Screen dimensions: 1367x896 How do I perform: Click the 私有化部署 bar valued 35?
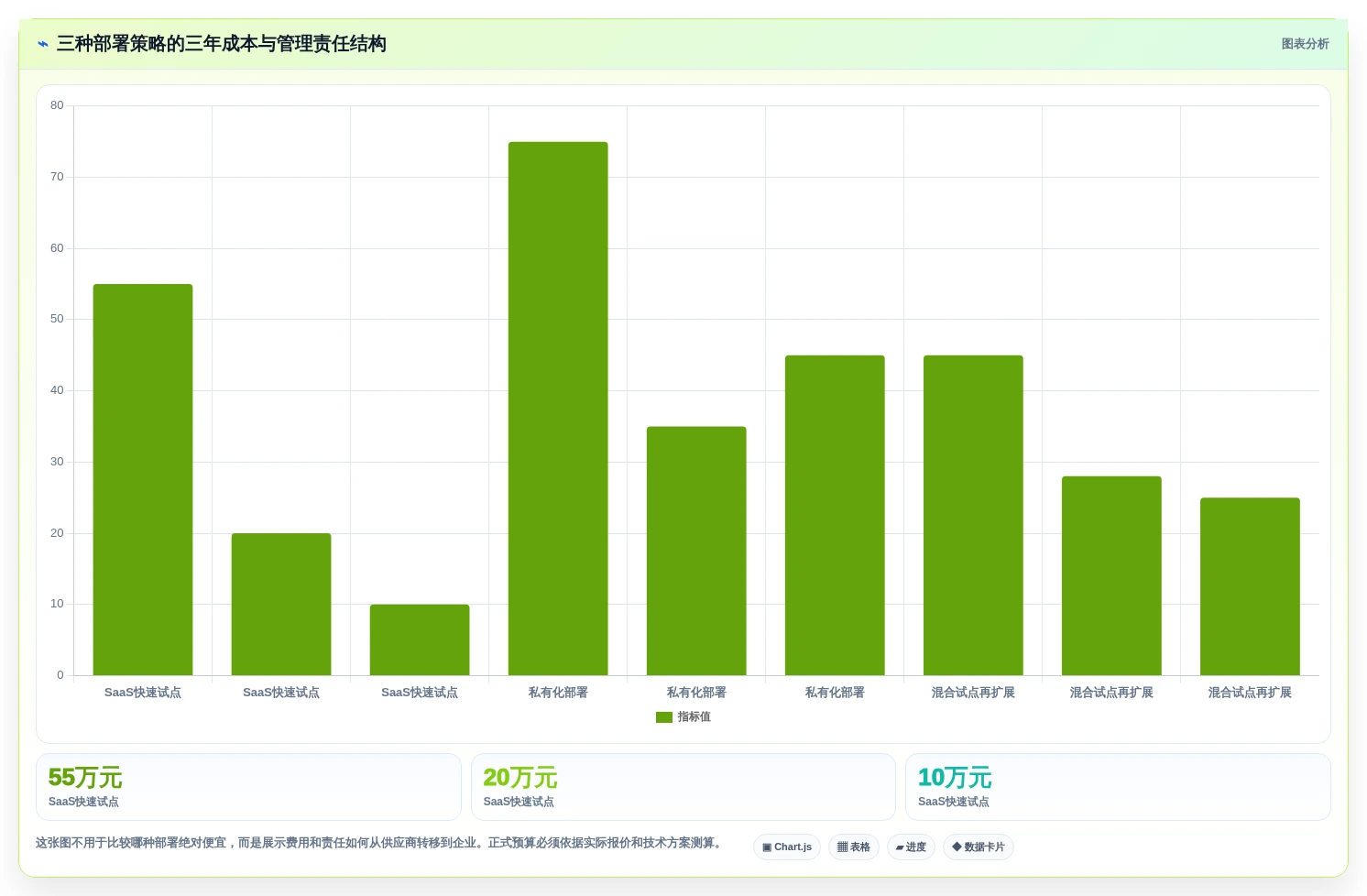696,552
